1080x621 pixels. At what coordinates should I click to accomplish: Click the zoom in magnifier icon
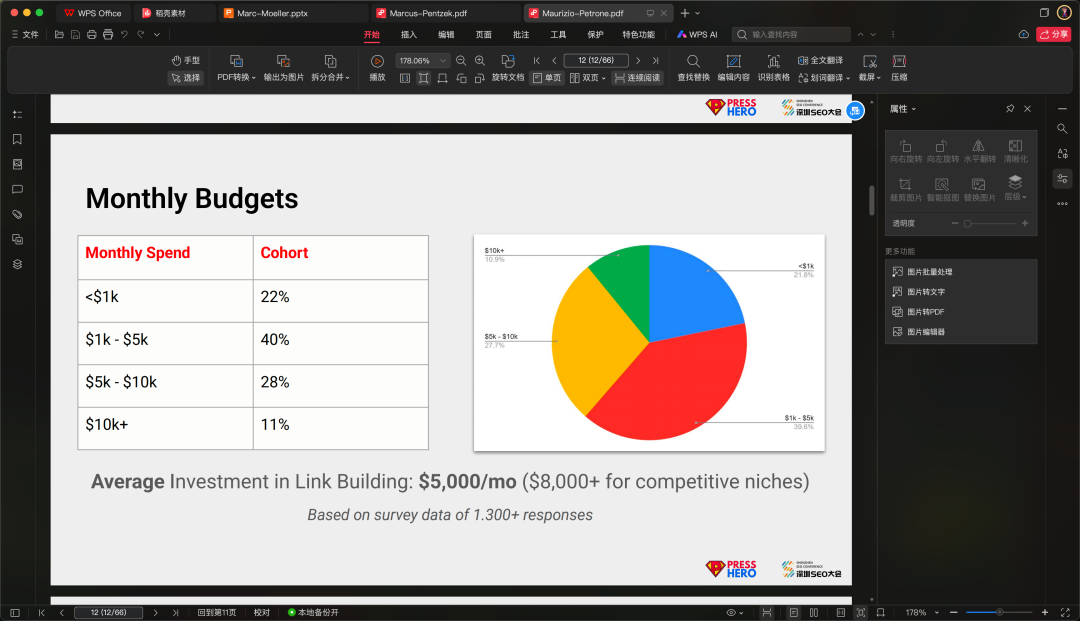point(480,61)
